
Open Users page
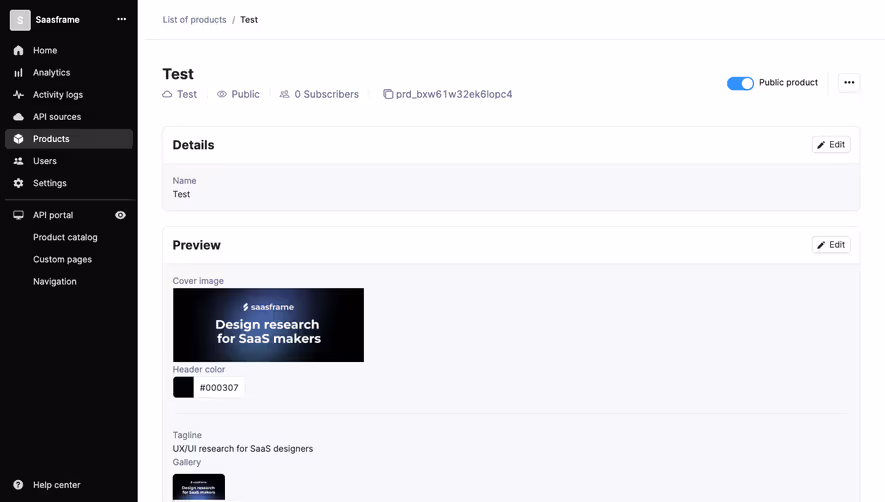coord(69,161)
